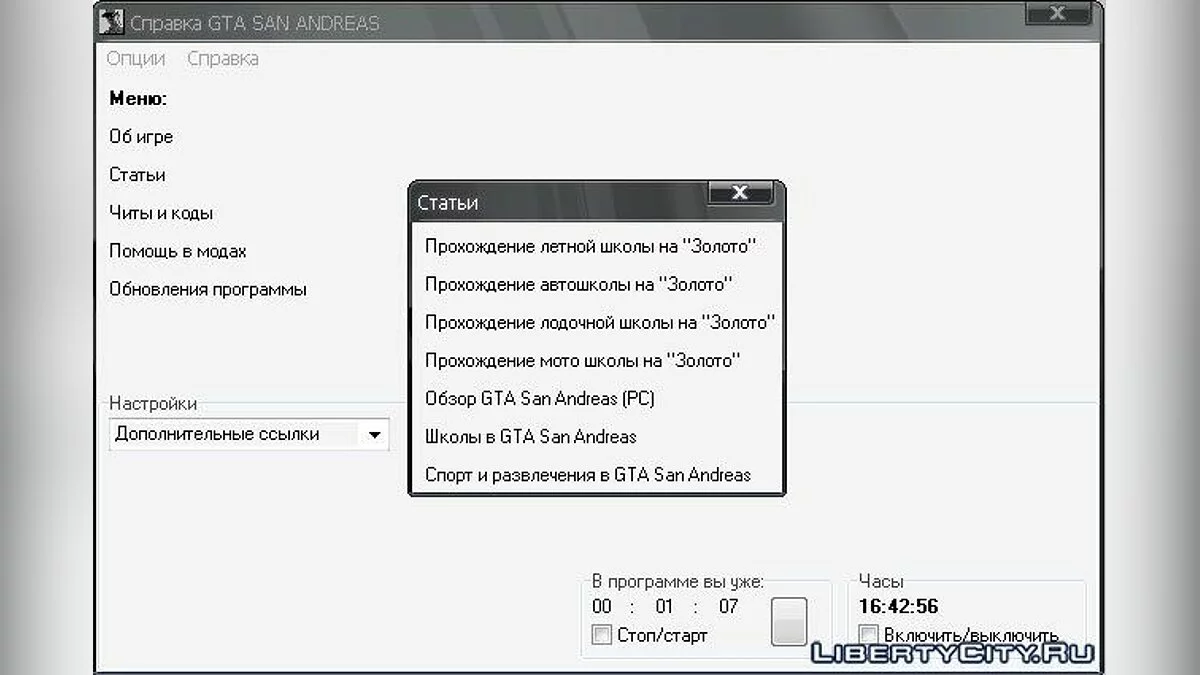Screen dimensions: 1200x675
Task: Toggle the Стоп/старт checkbox
Action: pyautogui.click(x=602, y=635)
